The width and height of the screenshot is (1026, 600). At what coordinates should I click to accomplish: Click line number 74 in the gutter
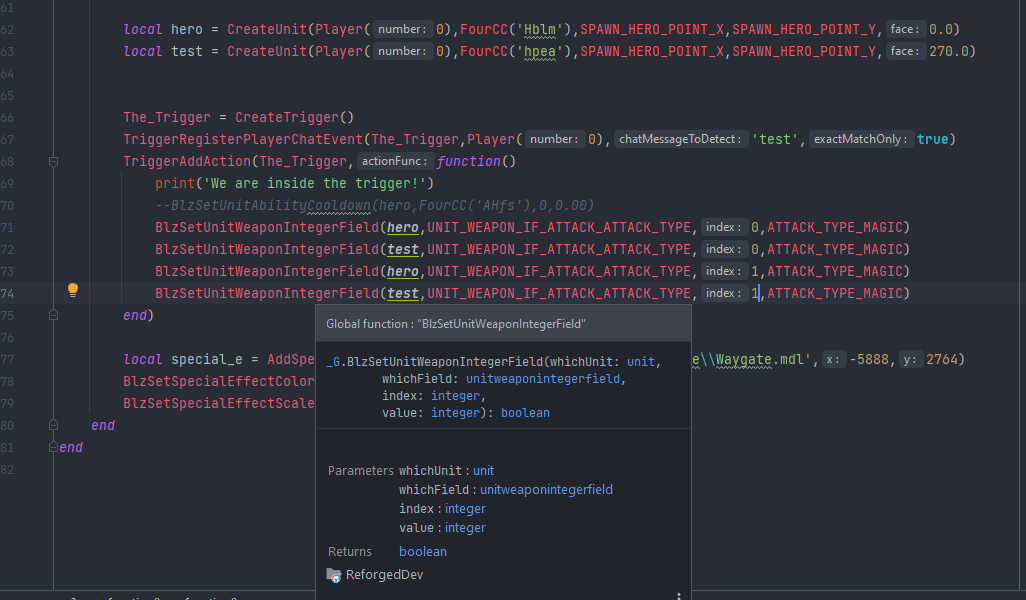tap(8, 293)
